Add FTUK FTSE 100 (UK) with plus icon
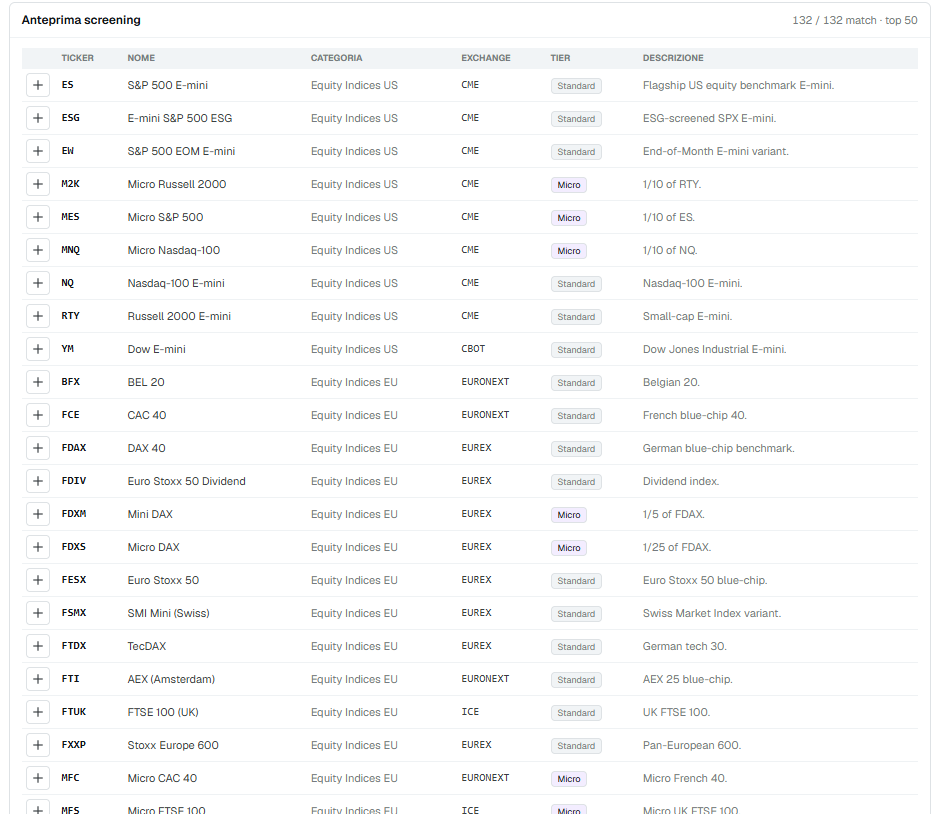This screenshot has width=935, height=814. tap(38, 712)
